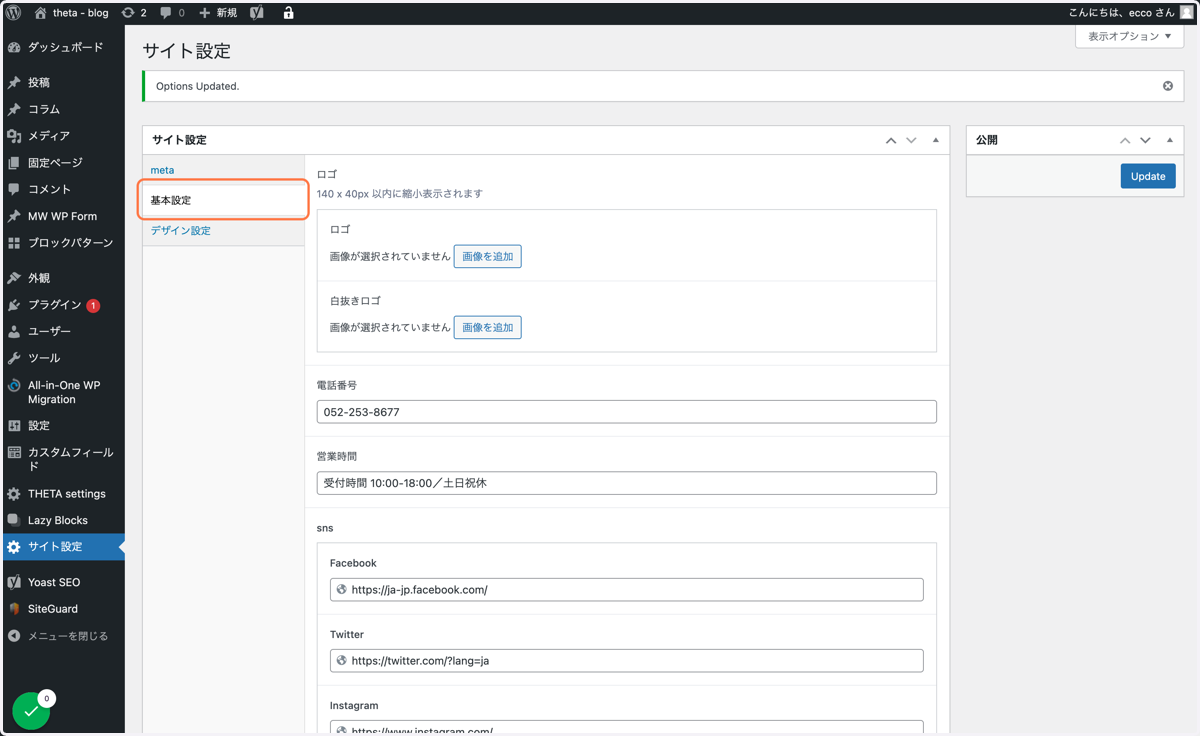Click the green checkmark floating badge
The image size is (1200, 736).
click(31, 711)
